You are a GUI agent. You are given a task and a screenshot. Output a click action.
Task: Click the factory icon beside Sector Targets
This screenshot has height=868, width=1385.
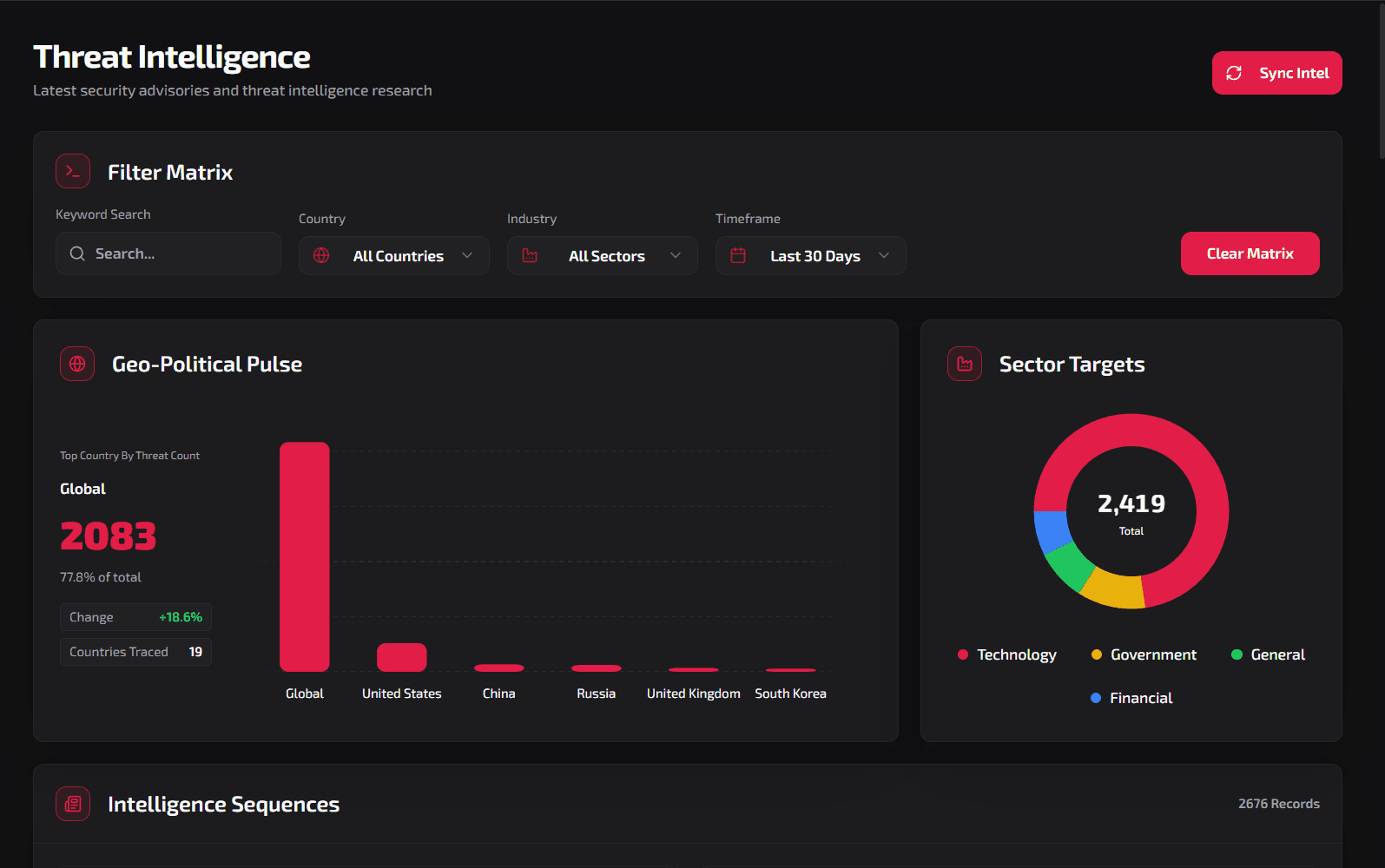965,364
